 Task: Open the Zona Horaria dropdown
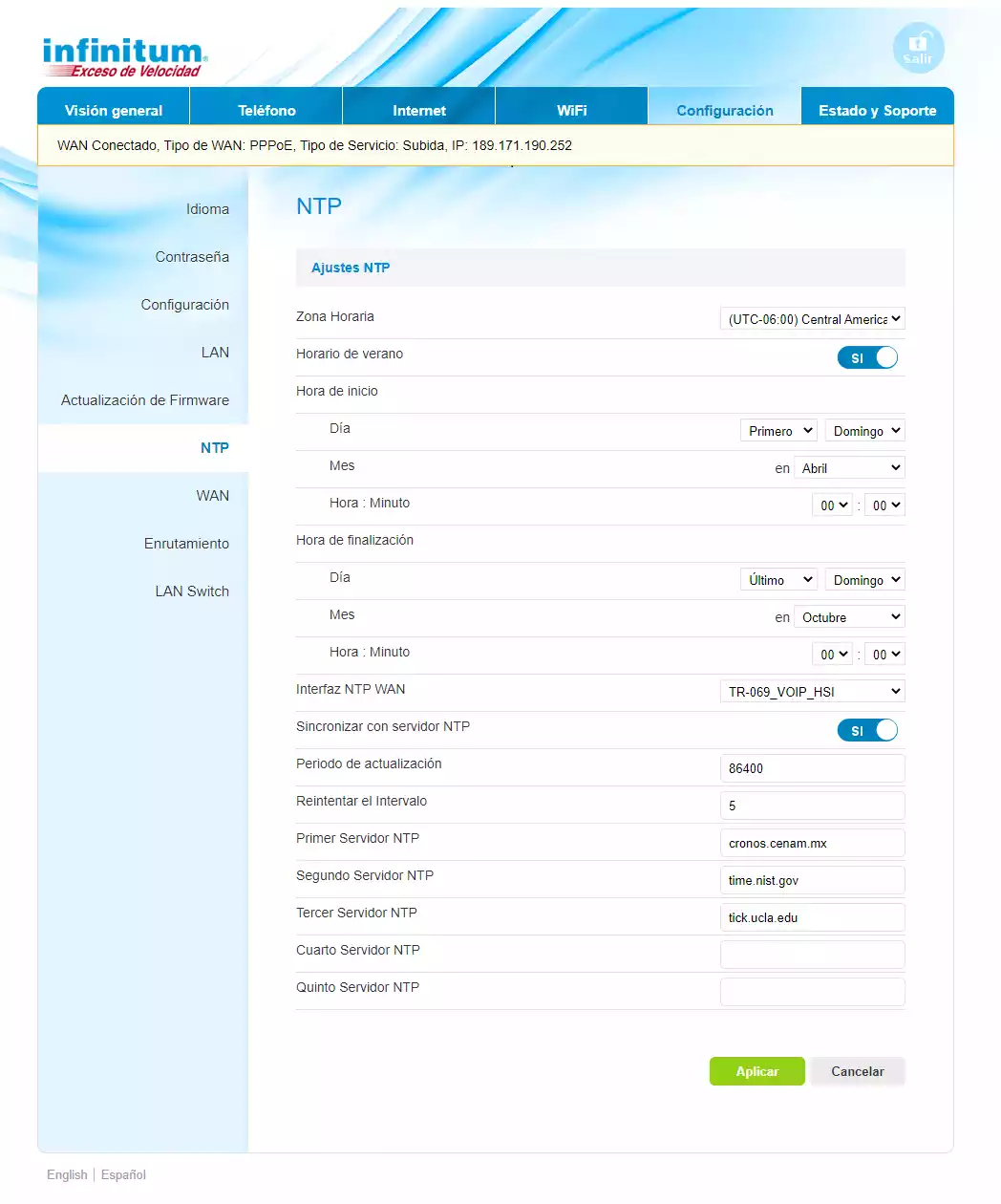(812, 319)
